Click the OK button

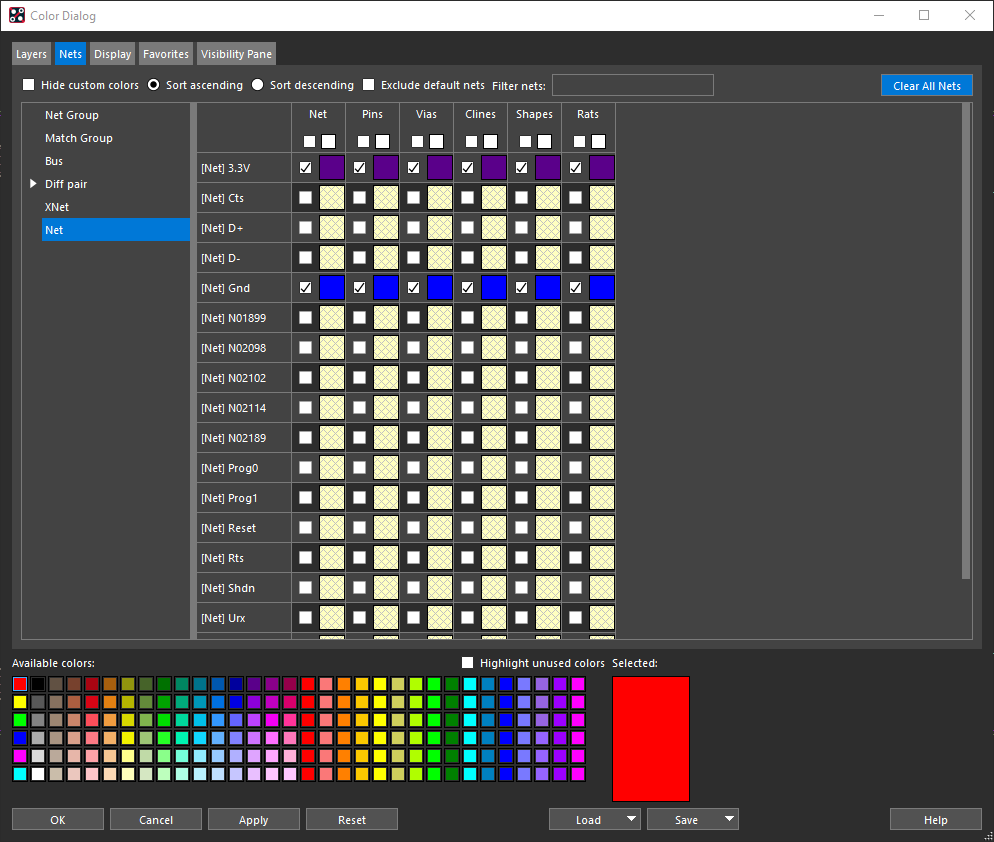[x=58, y=819]
